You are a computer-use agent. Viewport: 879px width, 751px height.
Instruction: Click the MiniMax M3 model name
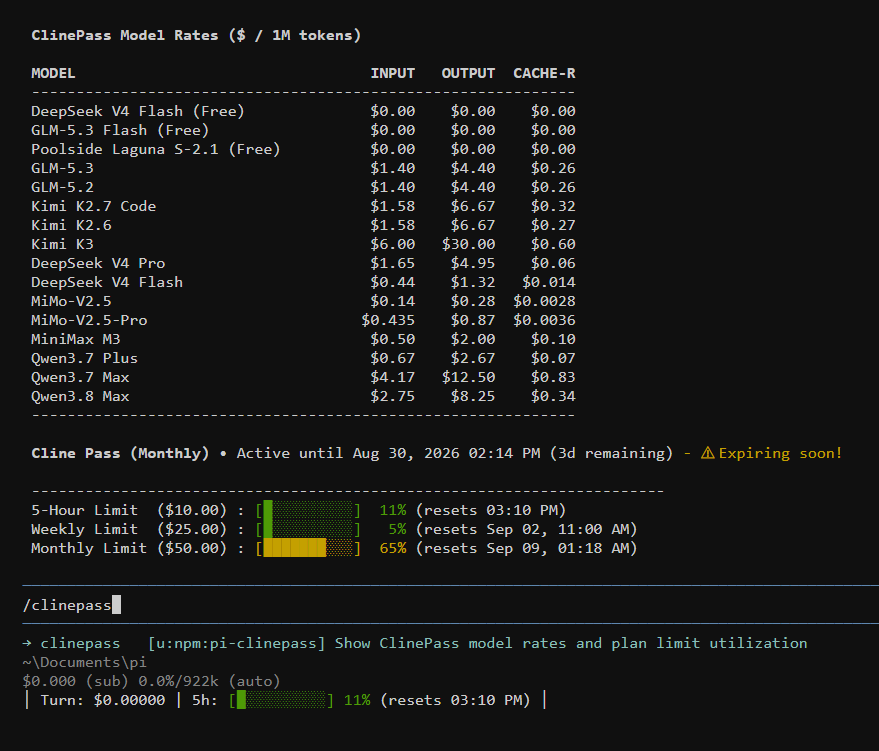coord(76,340)
